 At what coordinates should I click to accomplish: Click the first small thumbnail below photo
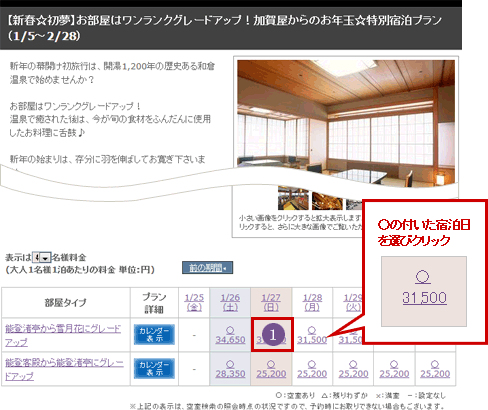coord(293,199)
